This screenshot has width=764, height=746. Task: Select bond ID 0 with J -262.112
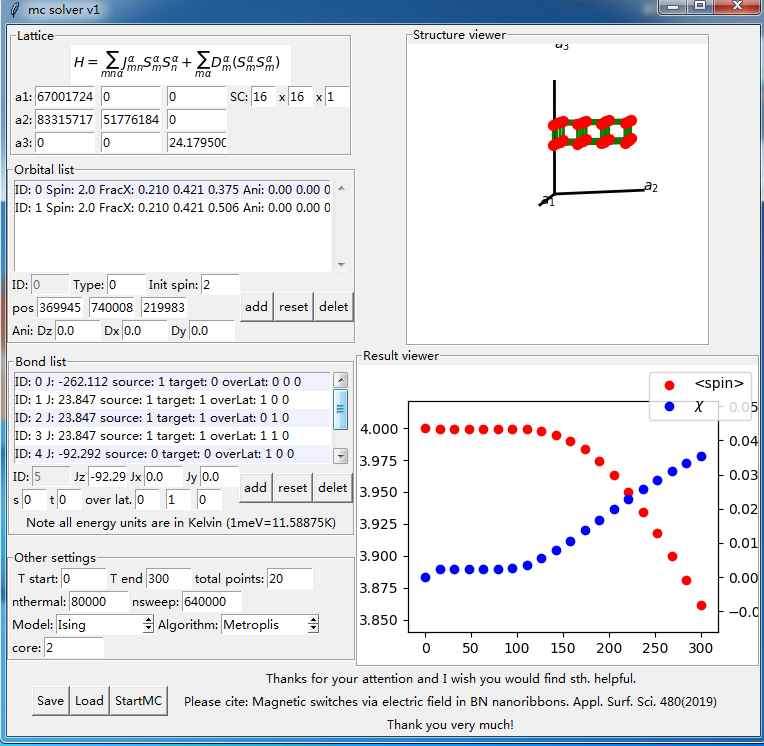pyautogui.click(x=170, y=381)
